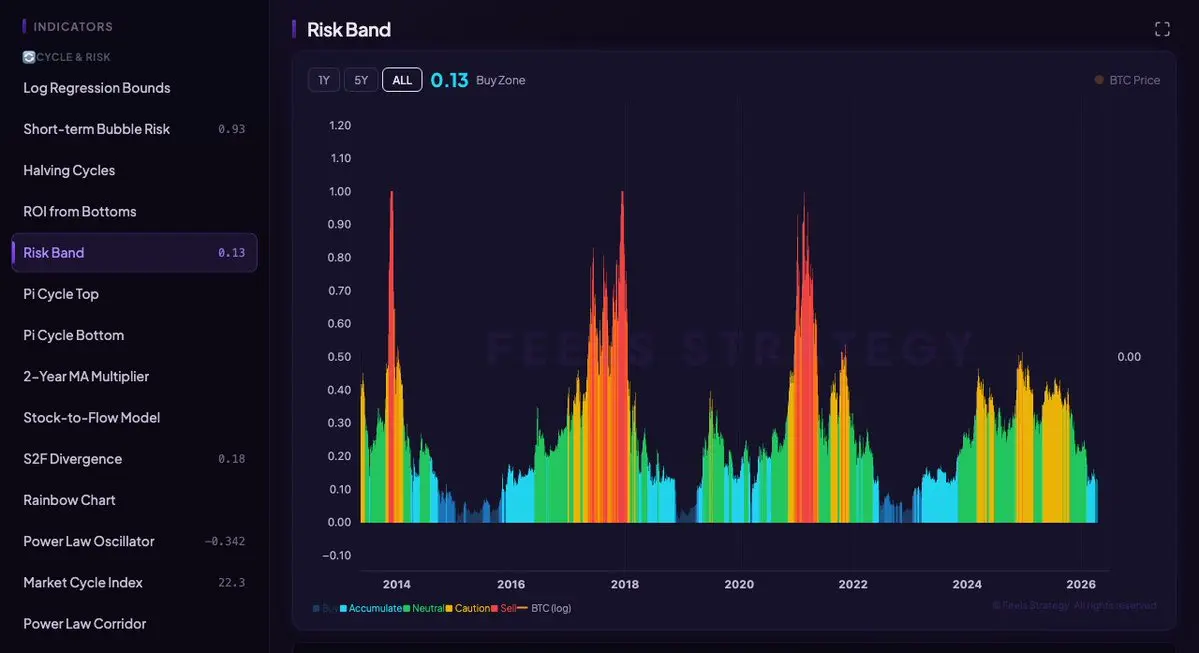
Task: Click the Risk Band panel title
Action: (x=349, y=30)
